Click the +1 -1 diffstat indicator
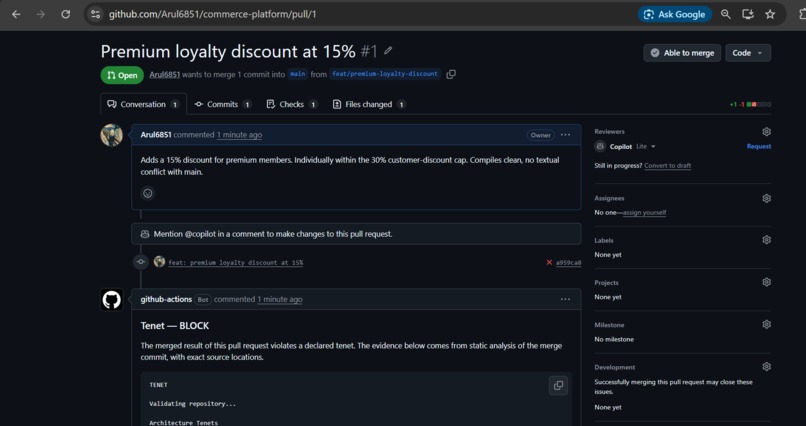Viewport: 806px width, 426px height. click(x=750, y=104)
